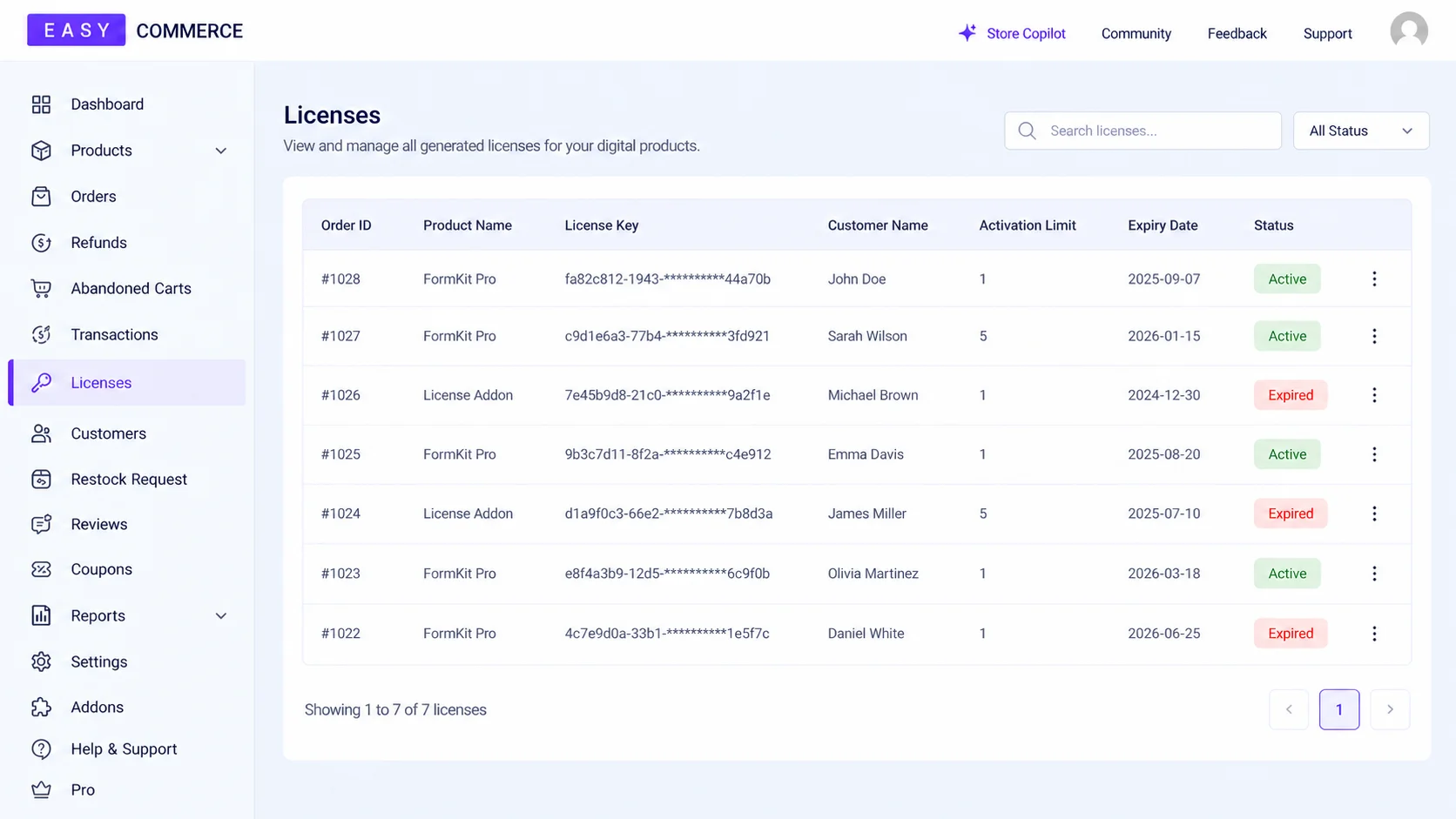Screen dimensions: 1456x819
Task: Click the Pro crown icon
Action: coord(41,789)
